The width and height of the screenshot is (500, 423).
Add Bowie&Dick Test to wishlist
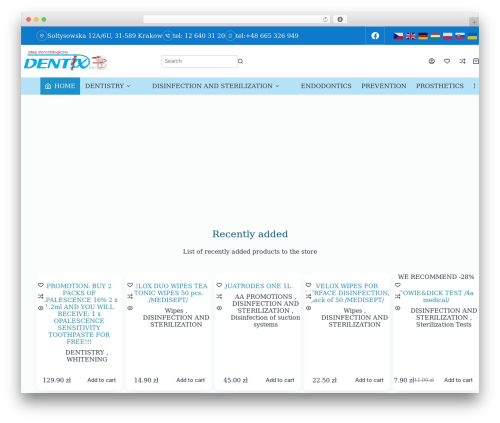(398, 285)
